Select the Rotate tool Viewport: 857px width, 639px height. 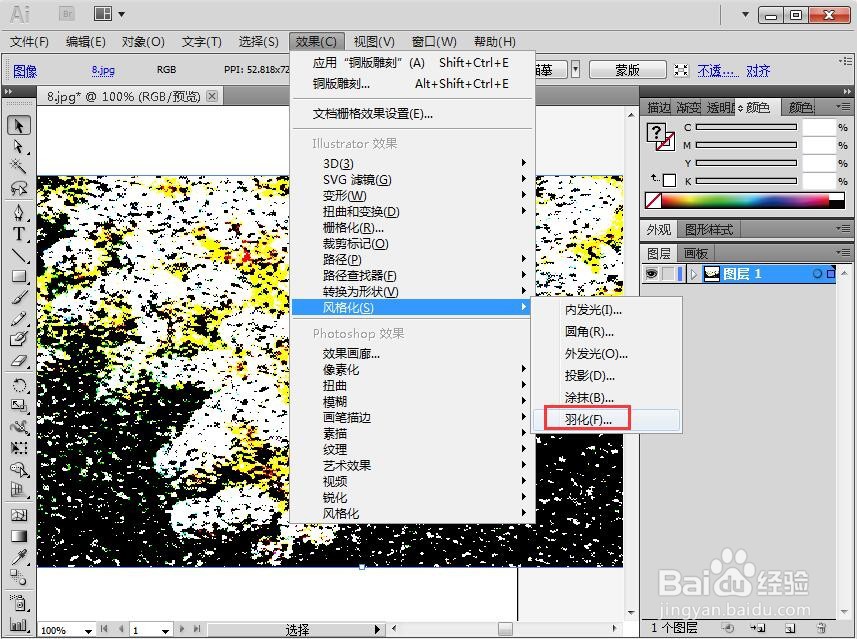[x=18, y=386]
